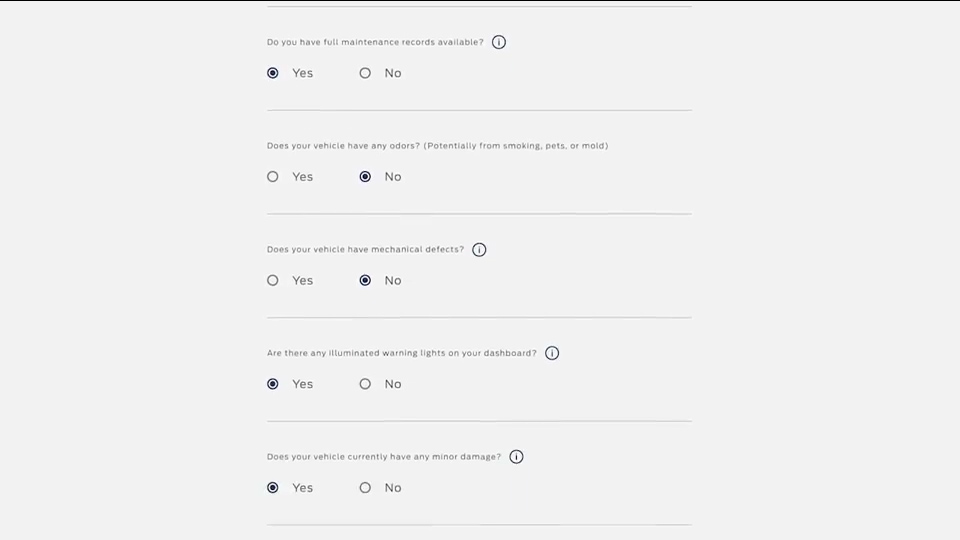Click the maintenance records question text
Image resolution: width=960 pixels, height=540 pixels.
tap(375, 42)
